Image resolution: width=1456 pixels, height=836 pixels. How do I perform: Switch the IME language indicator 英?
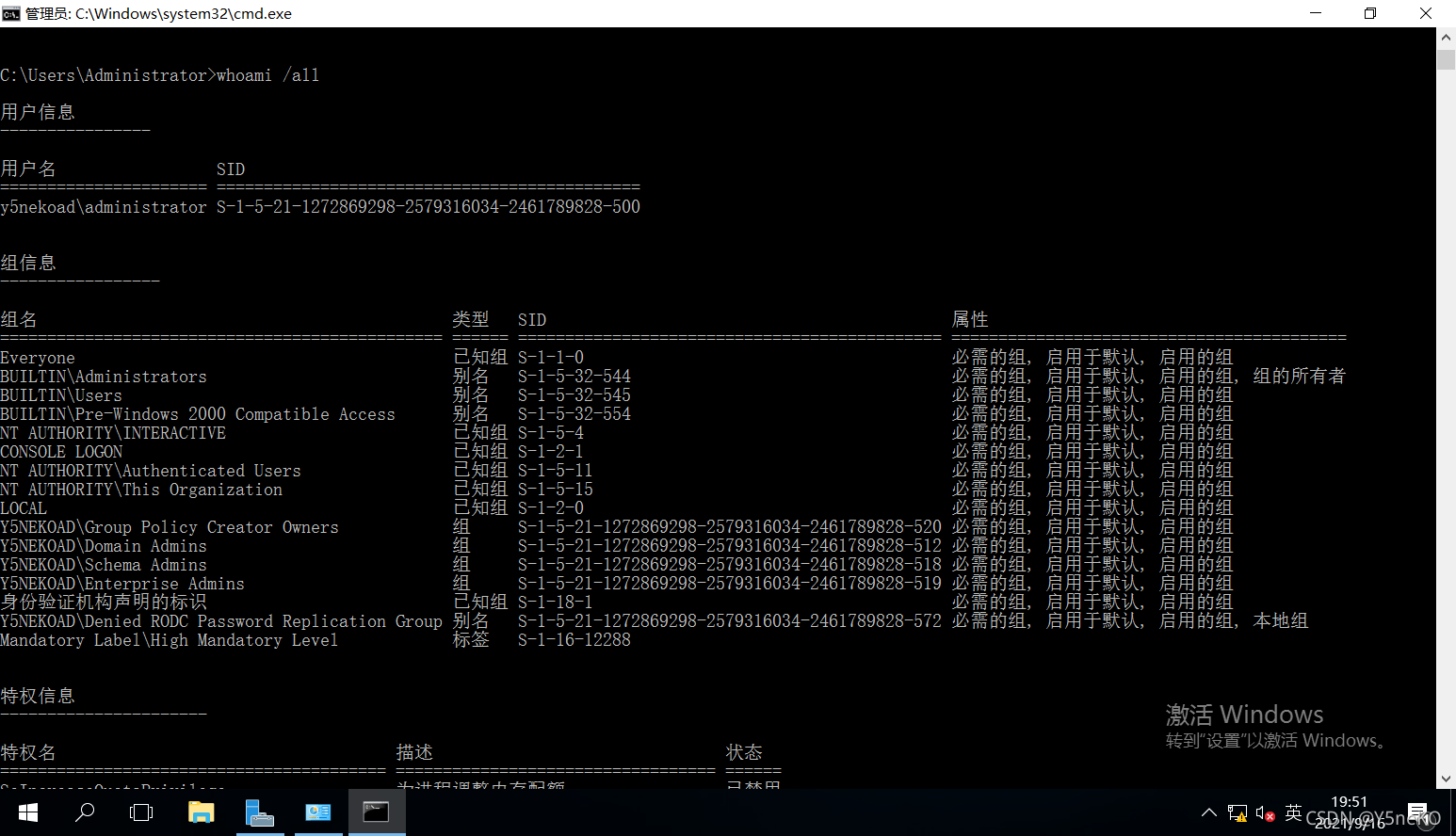click(x=1293, y=812)
